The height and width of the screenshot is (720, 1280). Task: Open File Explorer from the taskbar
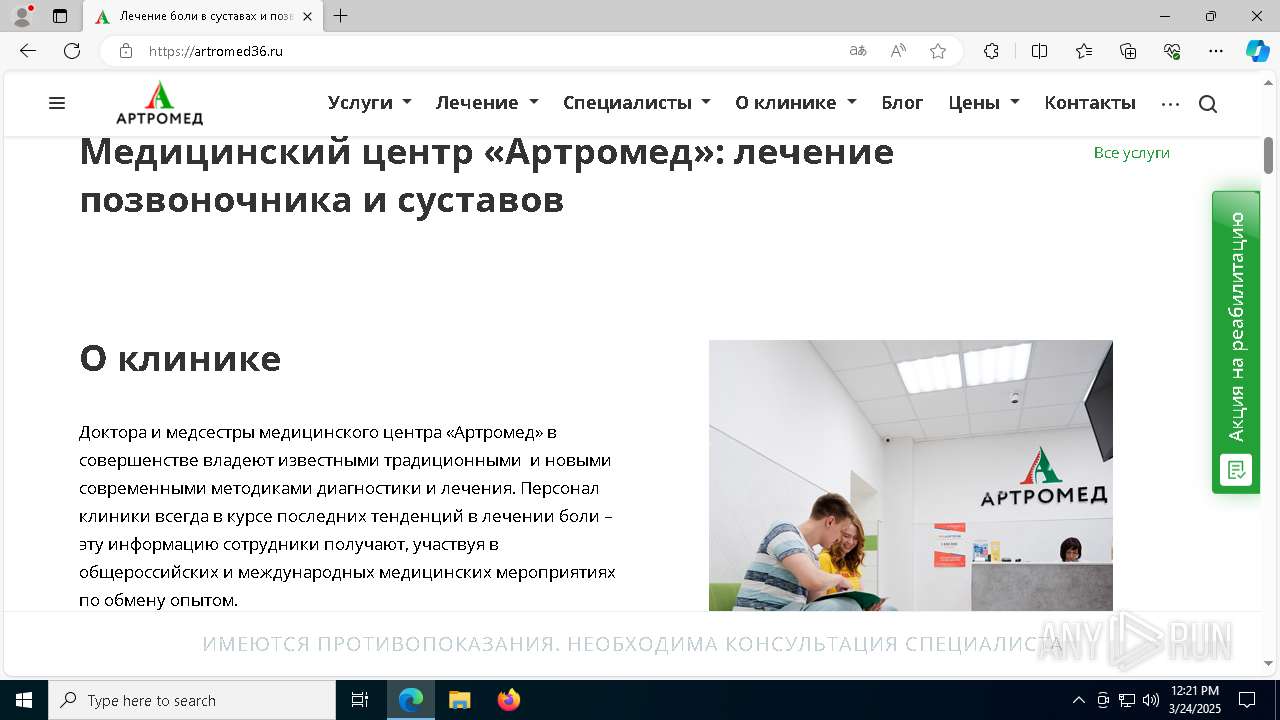tap(459, 700)
